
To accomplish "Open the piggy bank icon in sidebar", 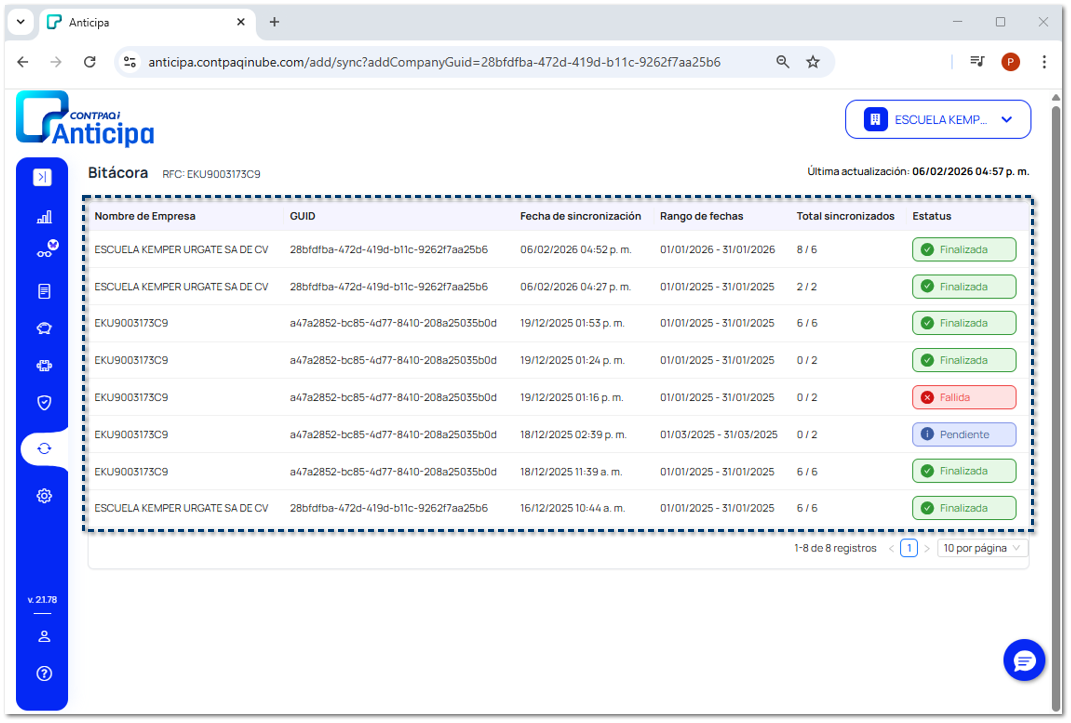I will [x=44, y=329].
